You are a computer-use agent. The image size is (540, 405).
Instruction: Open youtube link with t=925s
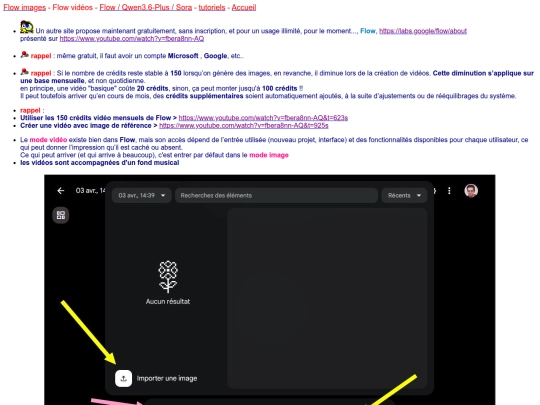[x=243, y=125]
